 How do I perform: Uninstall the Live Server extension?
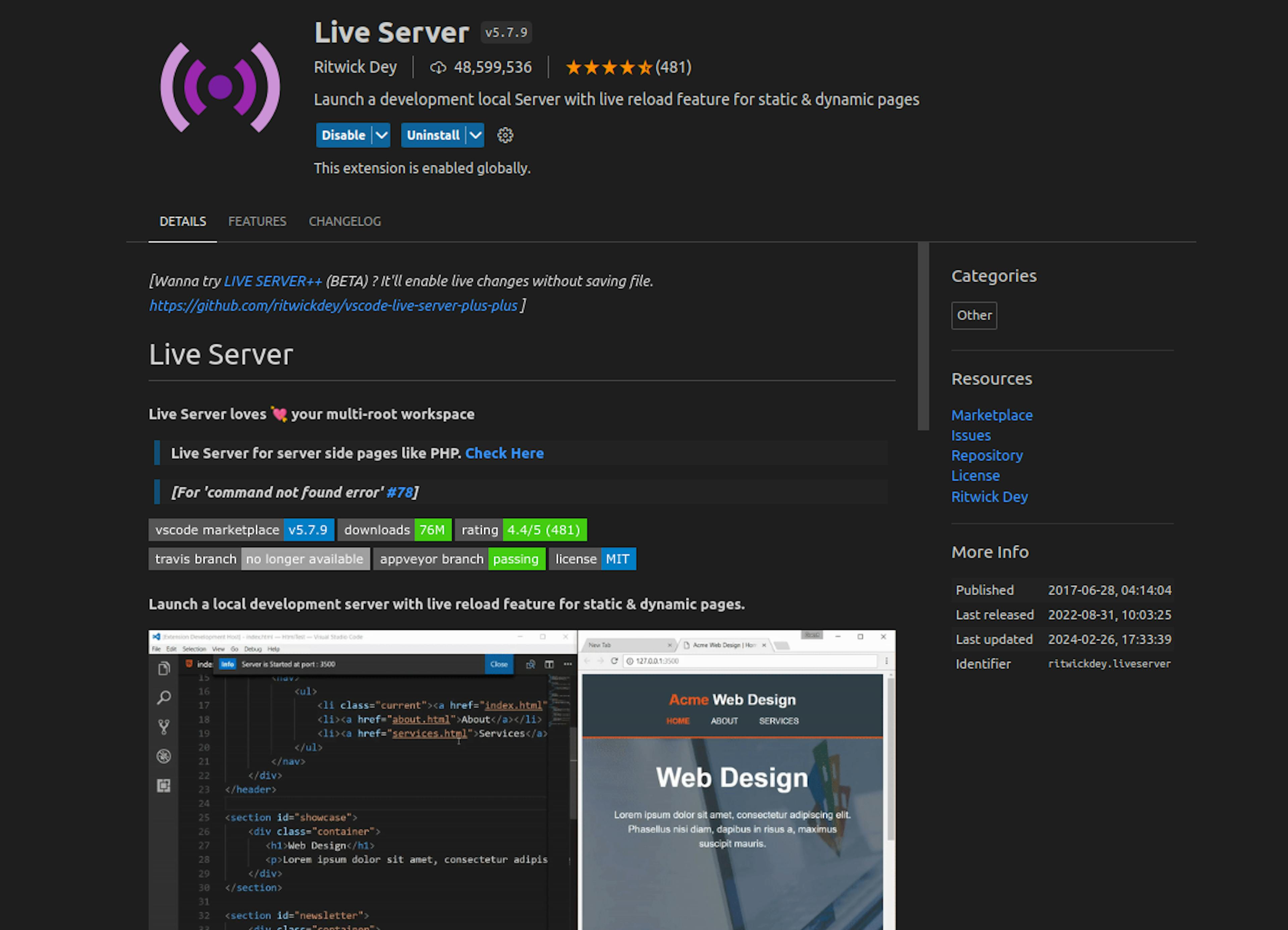pos(433,135)
